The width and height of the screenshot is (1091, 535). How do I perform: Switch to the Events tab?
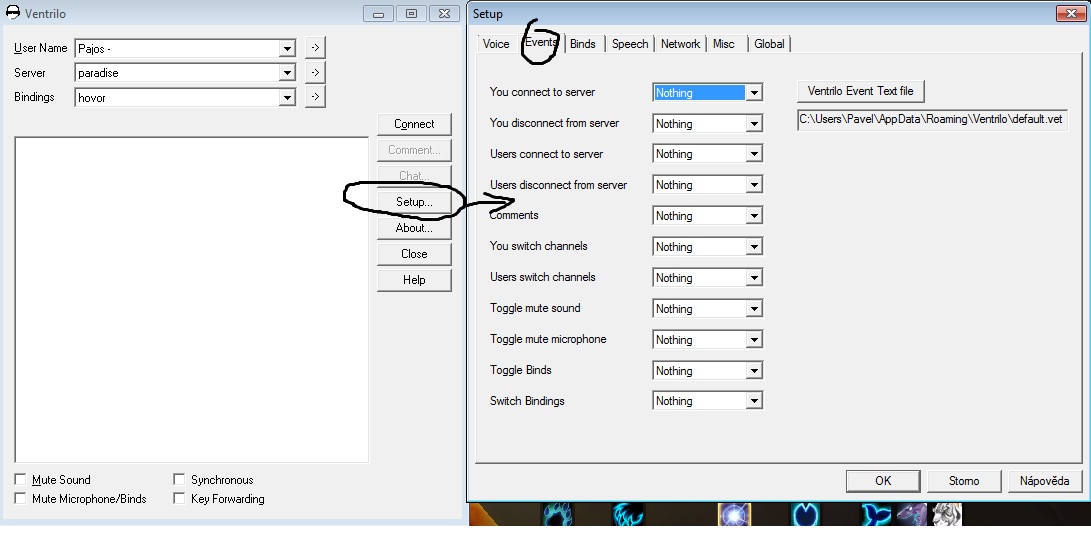click(541, 42)
